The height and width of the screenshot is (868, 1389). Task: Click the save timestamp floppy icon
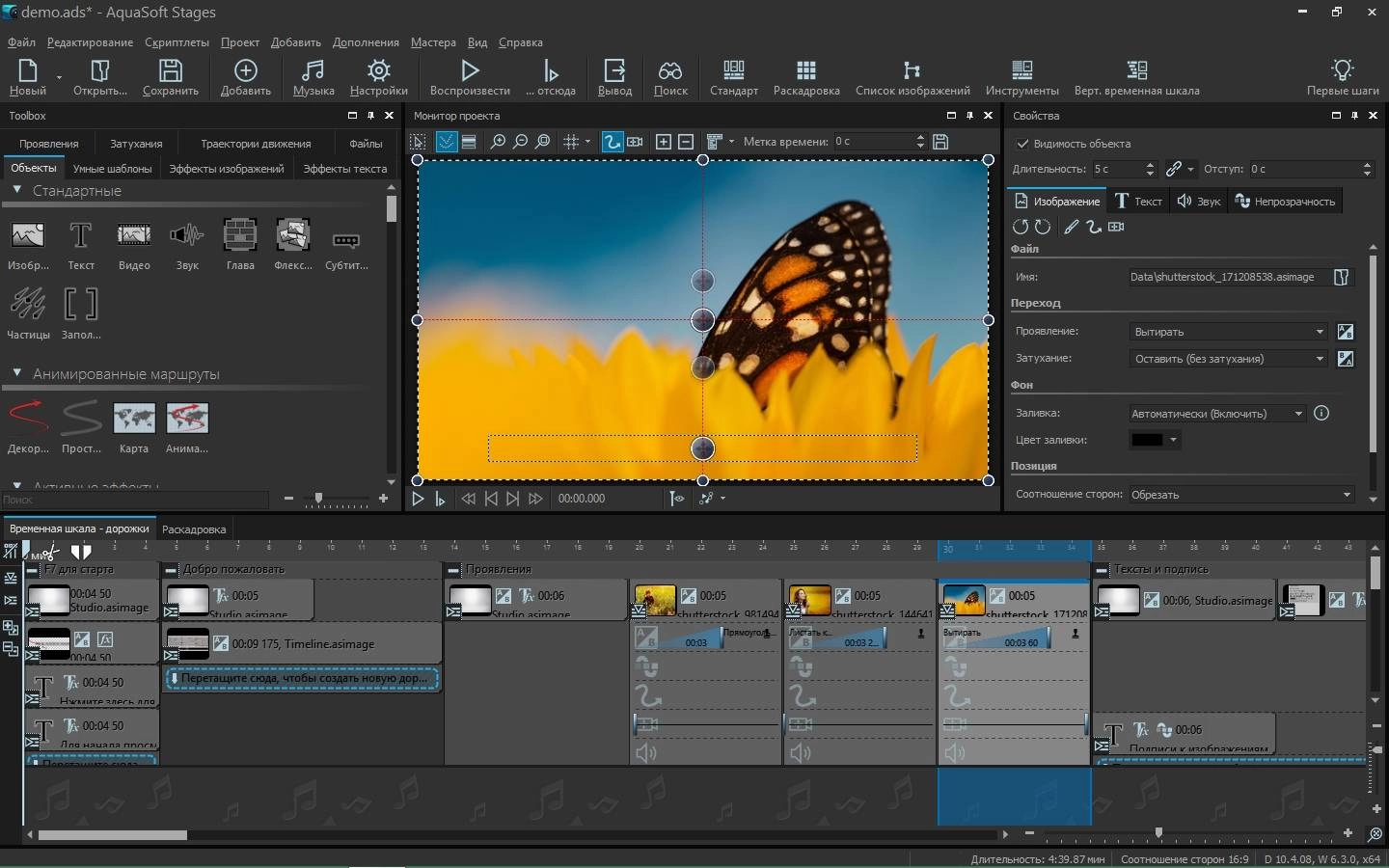940,142
